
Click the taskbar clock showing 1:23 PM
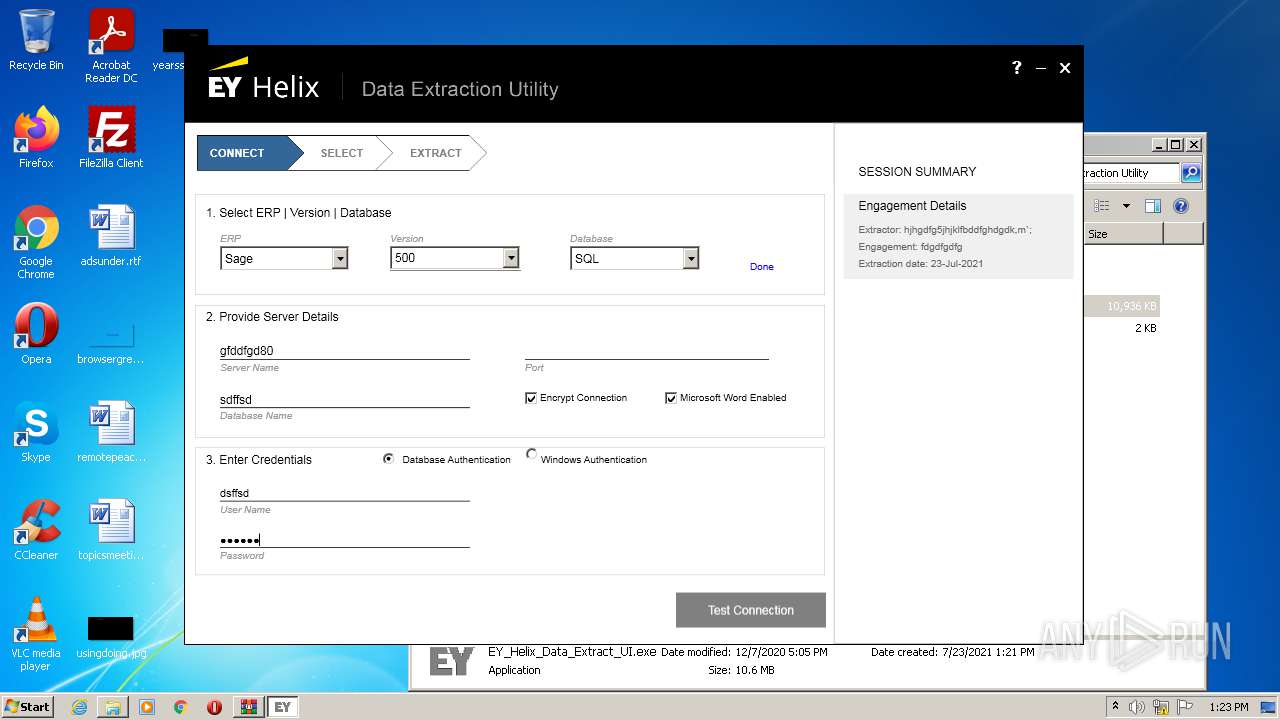(1228, 707)
